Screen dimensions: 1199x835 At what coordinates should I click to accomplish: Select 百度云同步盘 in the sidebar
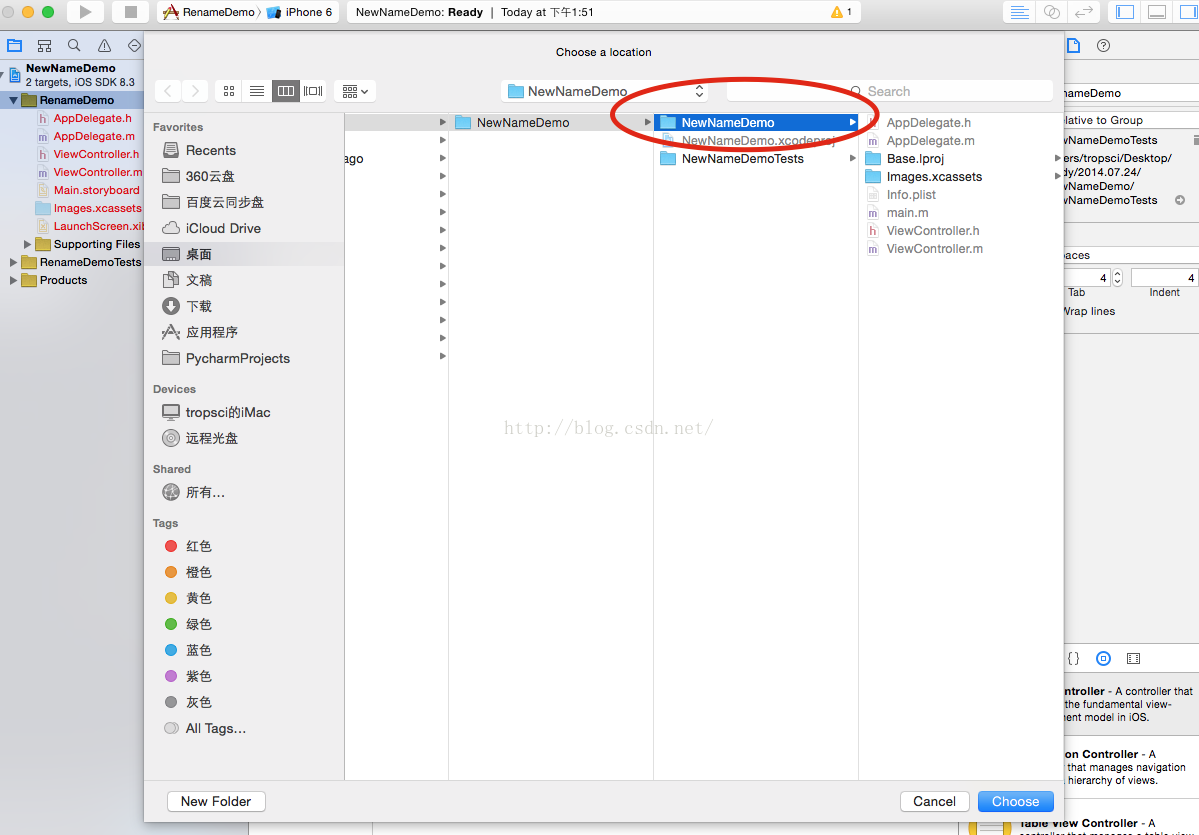click(245, 203)
